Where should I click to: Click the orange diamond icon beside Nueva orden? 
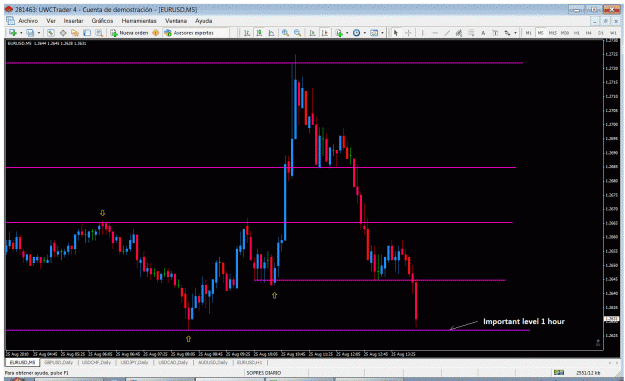click(155, 33)
